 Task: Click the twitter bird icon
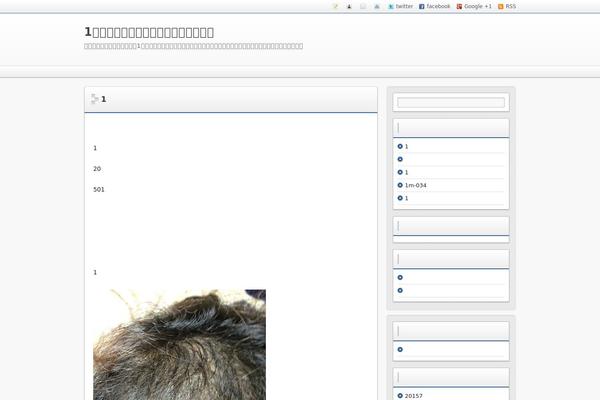(x=391, y=7)
